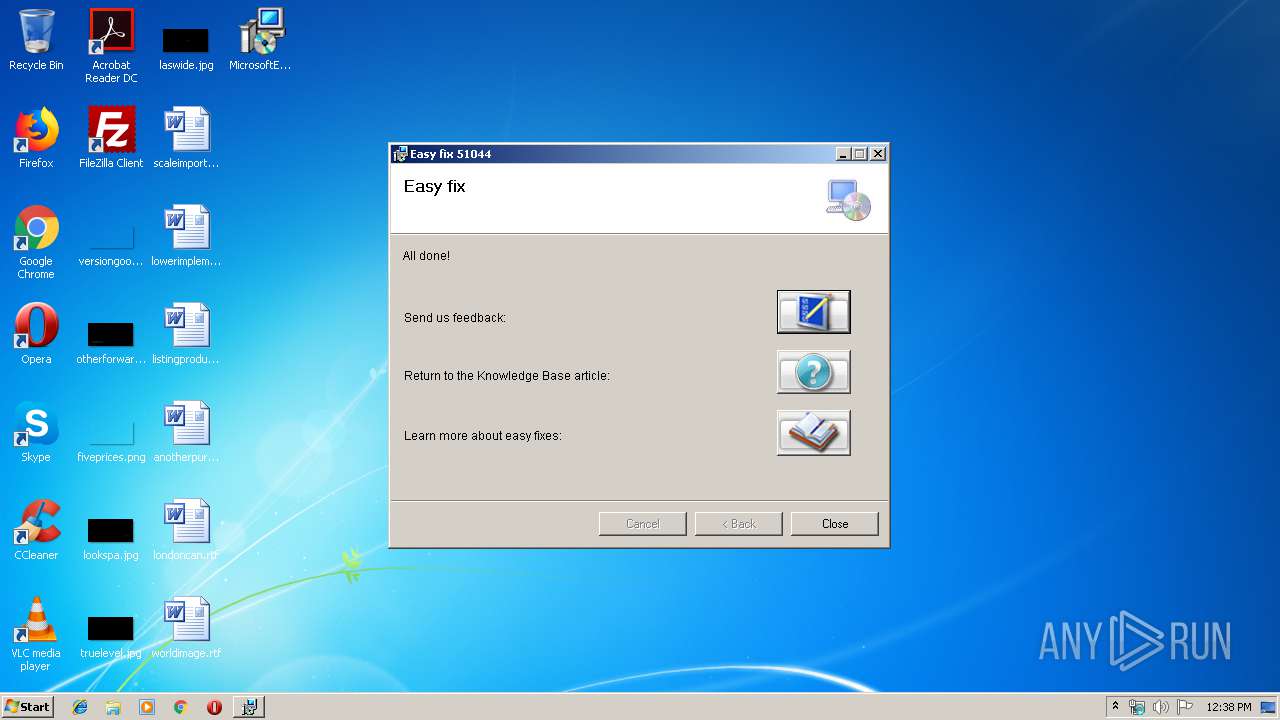This screenshot has width=1280, height=720.
Task: Close Easy fix window via title bar X
Action: [x=877, y=154]
